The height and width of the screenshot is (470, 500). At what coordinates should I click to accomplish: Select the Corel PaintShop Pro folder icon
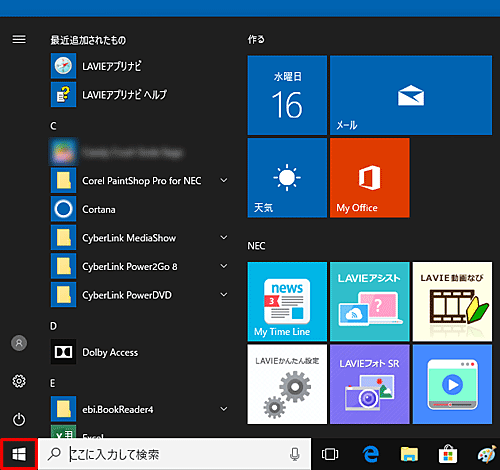(x=63, y=180)
